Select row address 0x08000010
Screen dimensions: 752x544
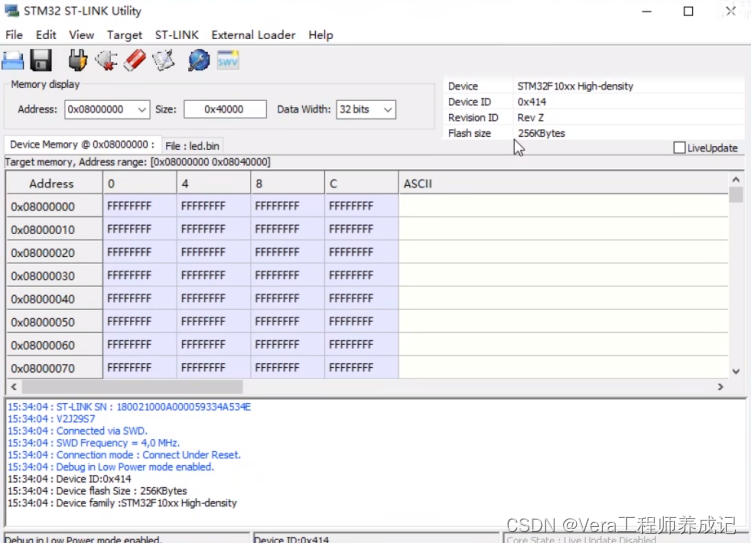(54, 229)
